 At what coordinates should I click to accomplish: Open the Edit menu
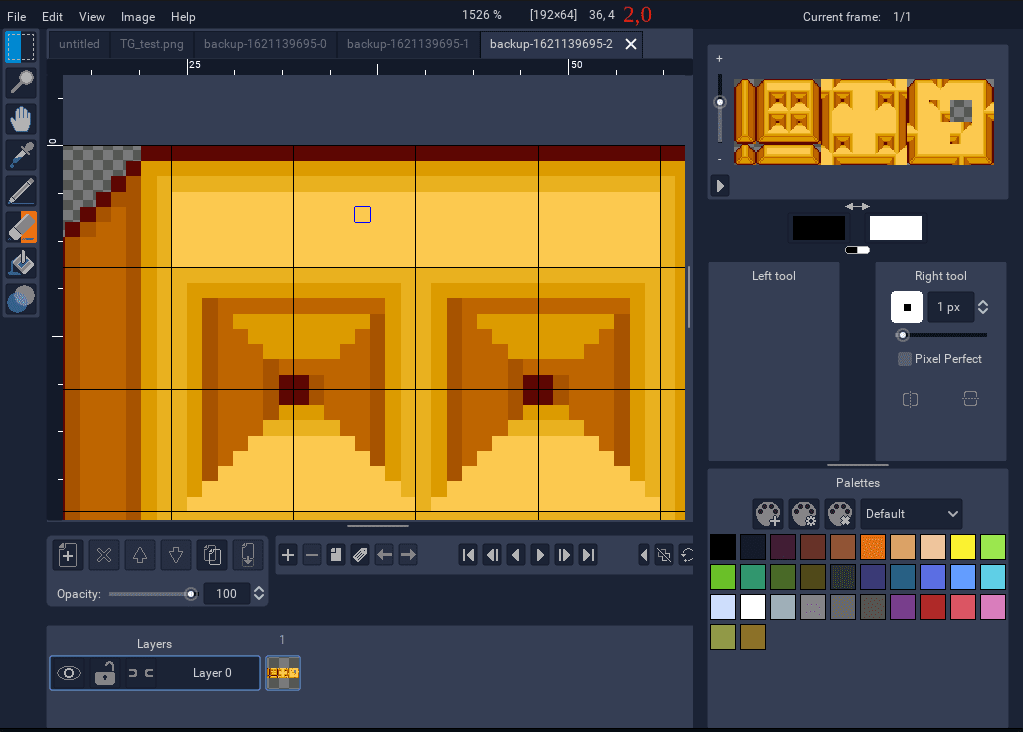point(52,17)
